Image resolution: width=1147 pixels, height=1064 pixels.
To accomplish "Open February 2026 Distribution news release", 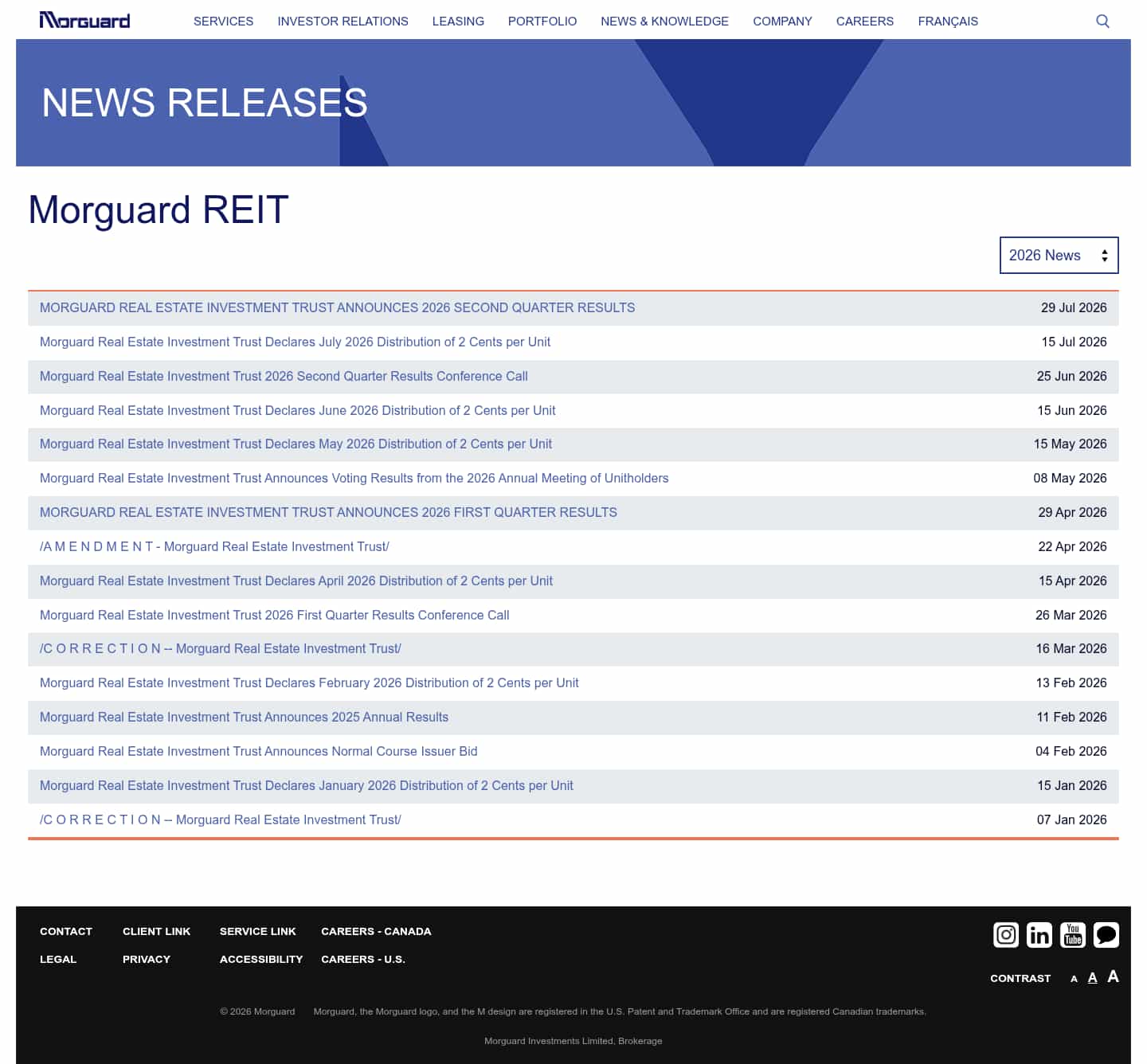I will pos(309,683).
